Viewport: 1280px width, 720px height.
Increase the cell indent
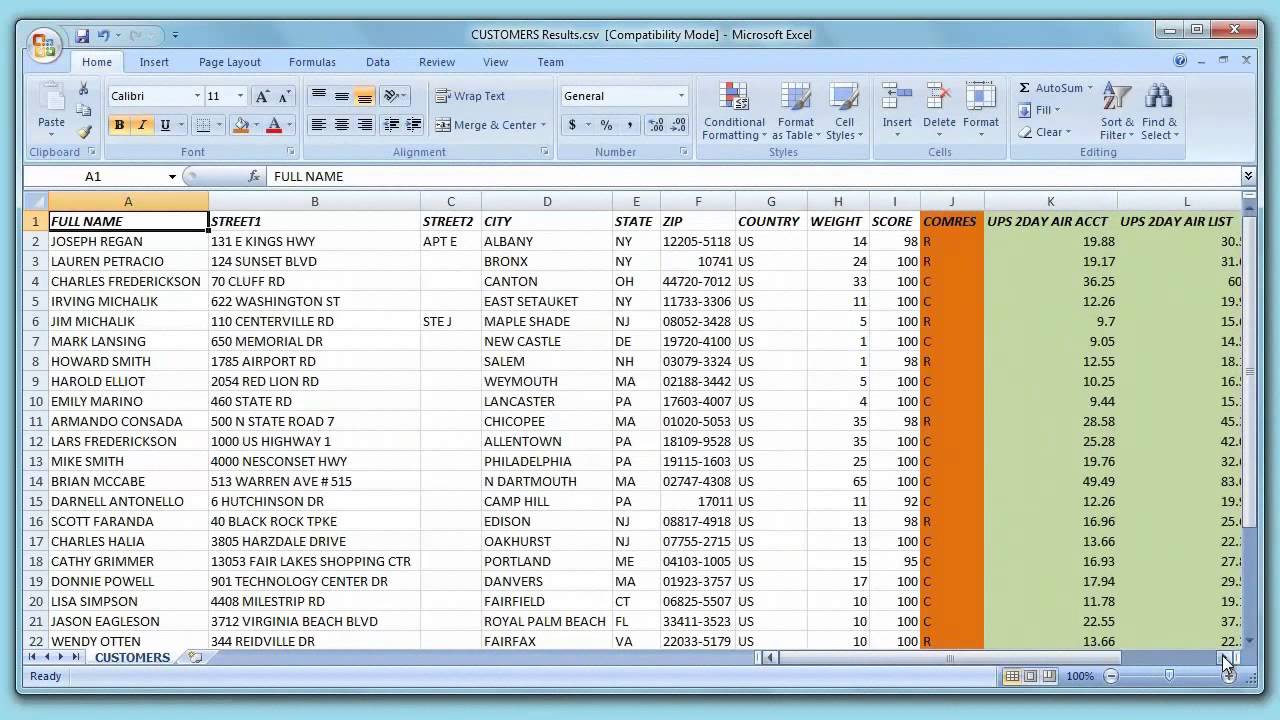pos(414,125)
